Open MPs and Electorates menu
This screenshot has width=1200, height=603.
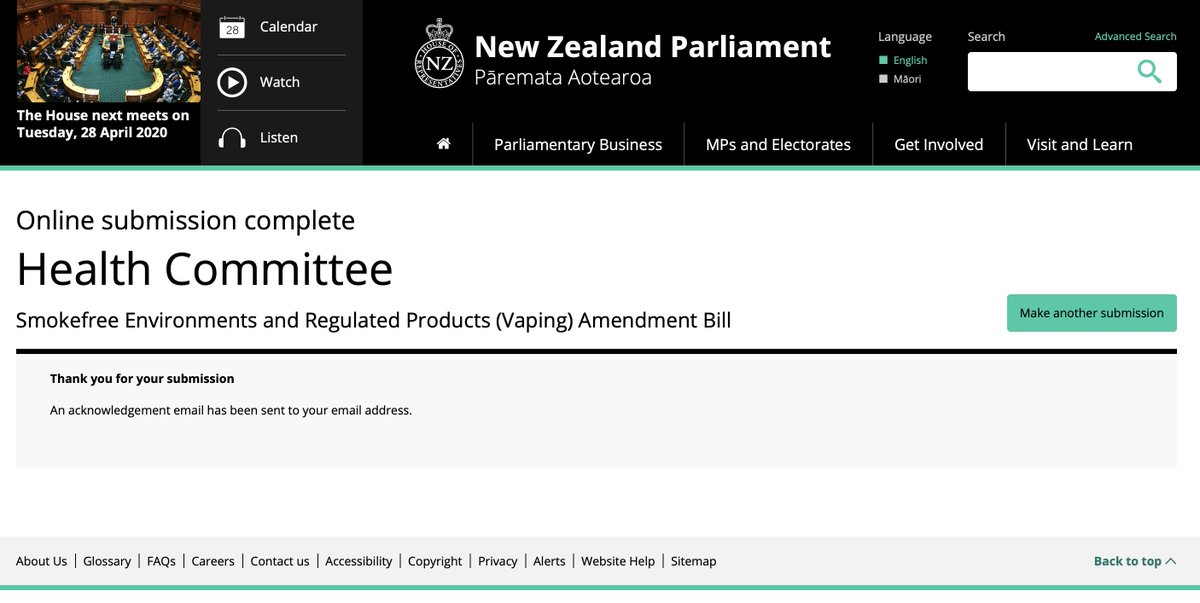[778, 144]
